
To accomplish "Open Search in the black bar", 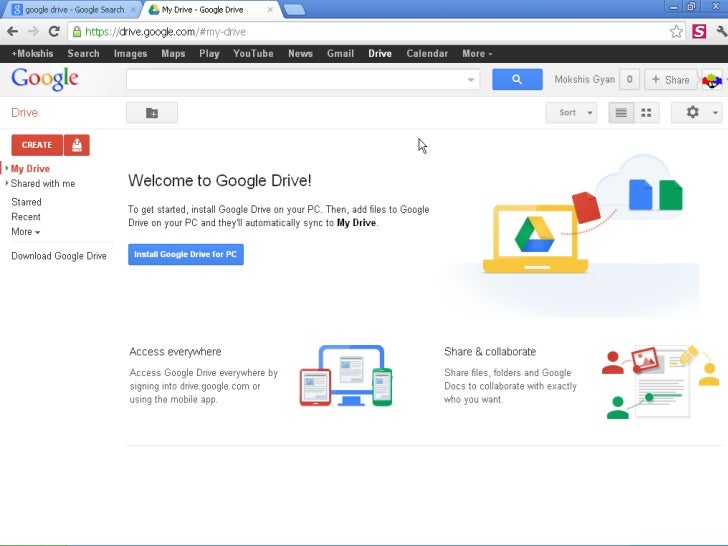I will (x=84, y=54).
